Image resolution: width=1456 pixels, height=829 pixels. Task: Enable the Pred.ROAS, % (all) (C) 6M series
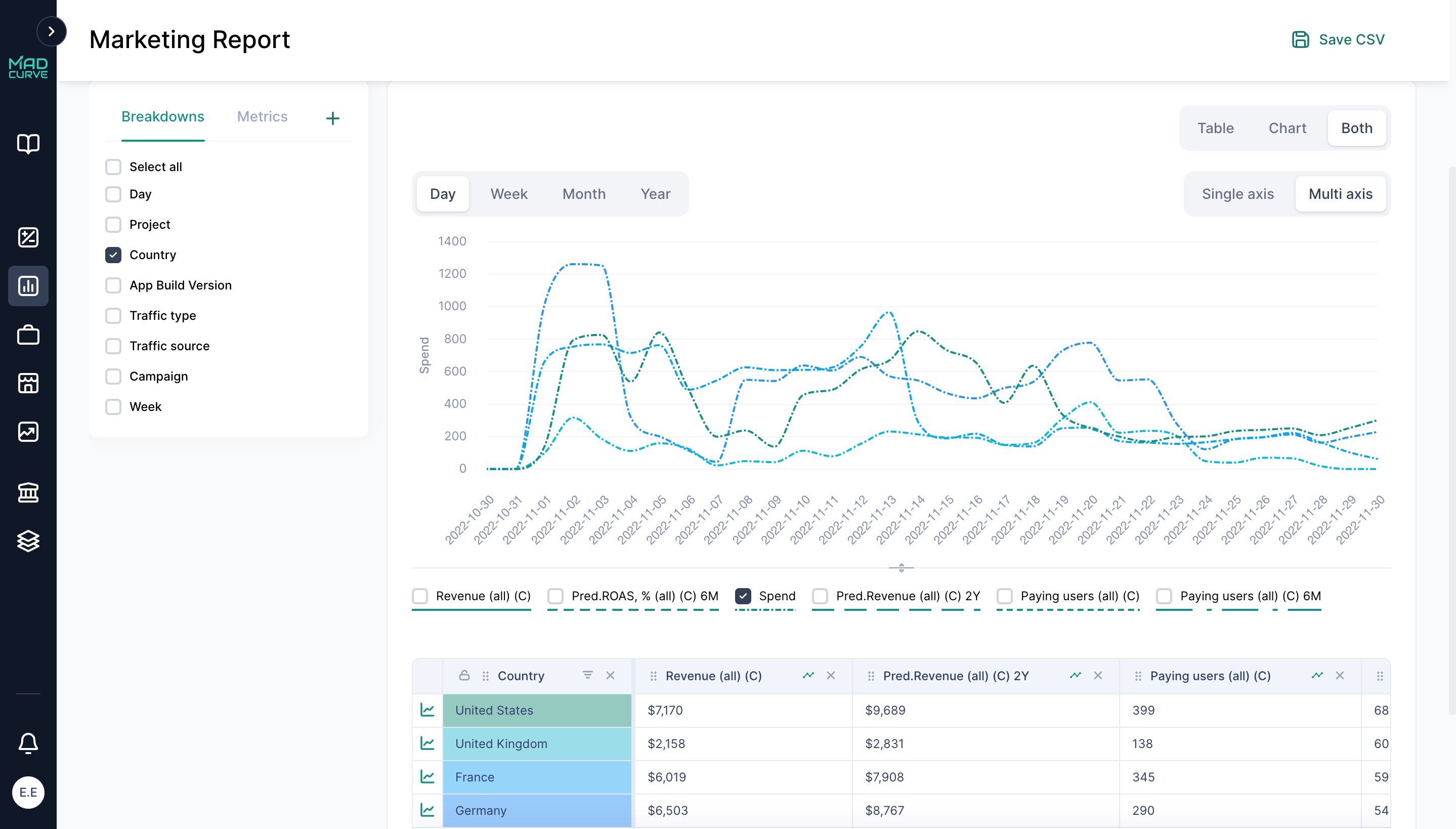tap(555, 596)
